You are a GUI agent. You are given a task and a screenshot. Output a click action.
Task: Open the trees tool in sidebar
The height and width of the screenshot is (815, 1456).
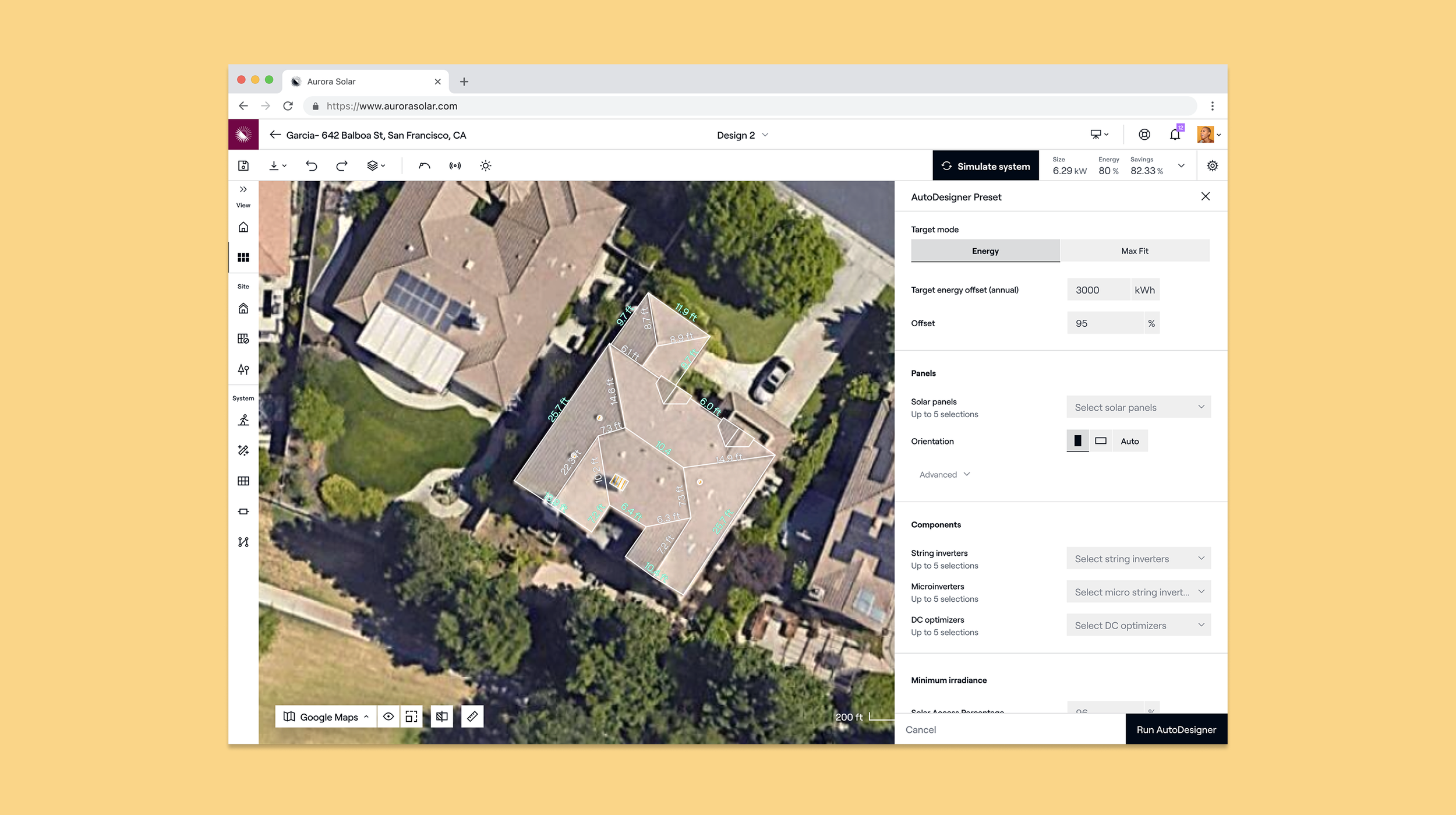tap(243, 369)
